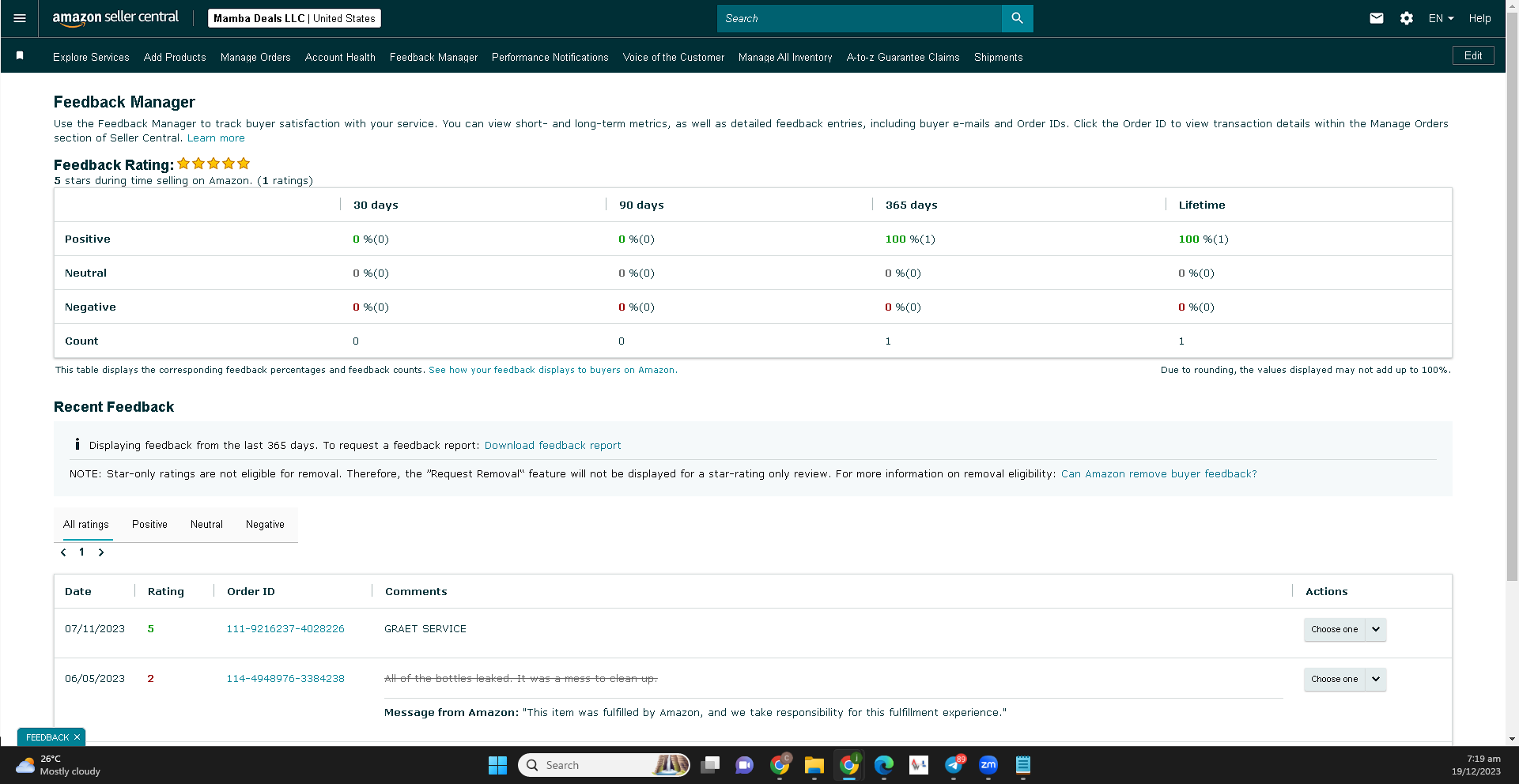1519x784 pixels.
Task: Click page number 1 in pagination
Action: pyautogui.click(x=81, y=552)
